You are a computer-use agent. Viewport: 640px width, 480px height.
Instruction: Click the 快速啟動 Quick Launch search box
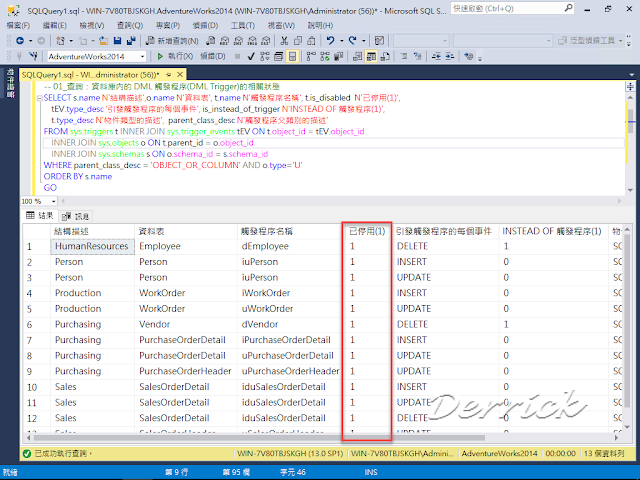point(512,8)
